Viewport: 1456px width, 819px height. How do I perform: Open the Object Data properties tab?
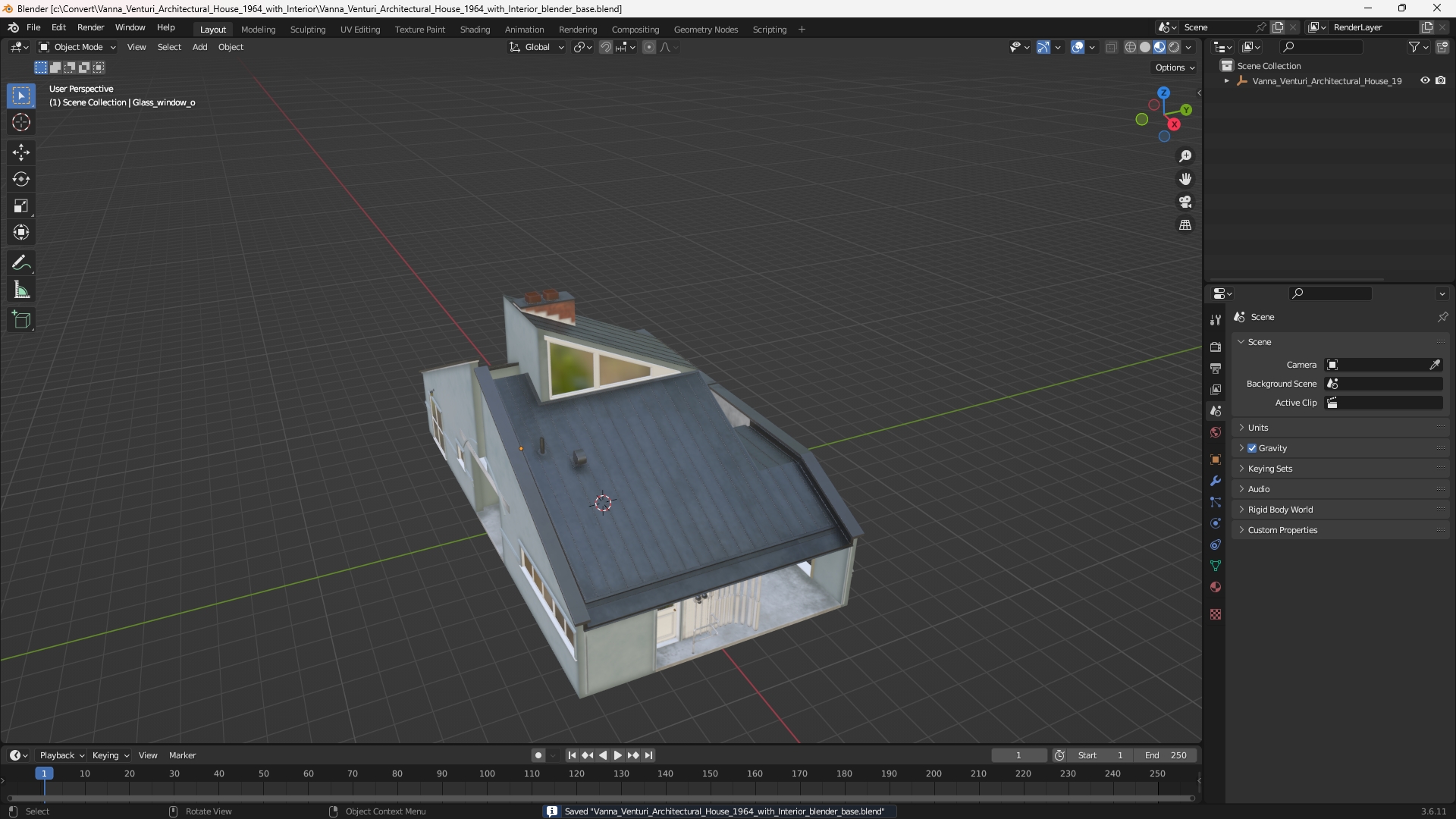pyautogui.click(x=1216, y=566)
